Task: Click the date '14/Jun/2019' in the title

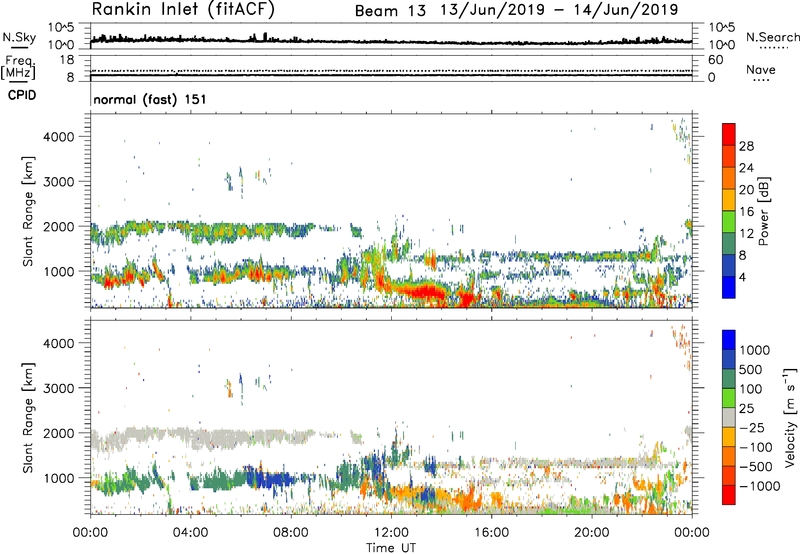Action: [627, 10]
